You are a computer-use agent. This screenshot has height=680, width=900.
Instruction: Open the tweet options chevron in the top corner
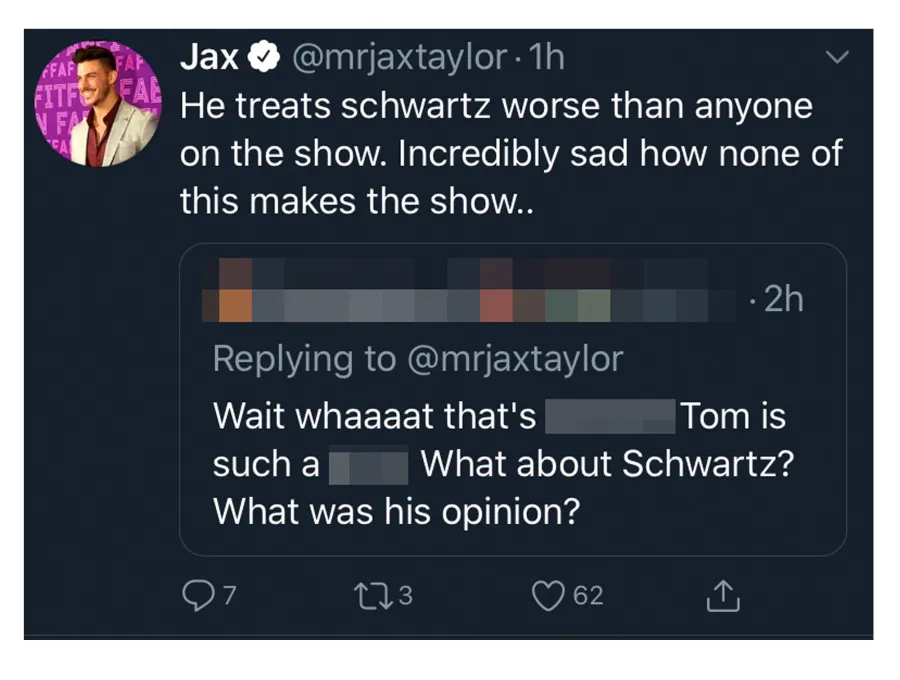pyautogui.click(x=838, y=57)
